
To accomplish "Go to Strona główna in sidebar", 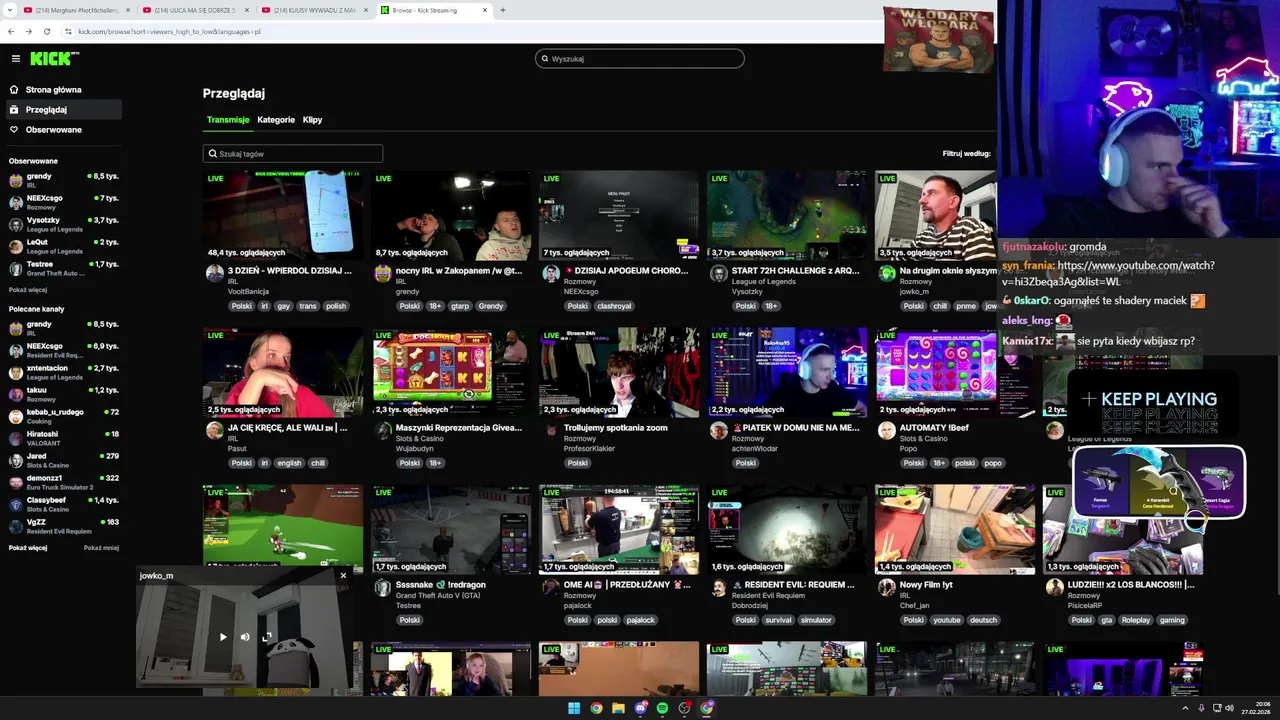I will (x=53, y=90).
